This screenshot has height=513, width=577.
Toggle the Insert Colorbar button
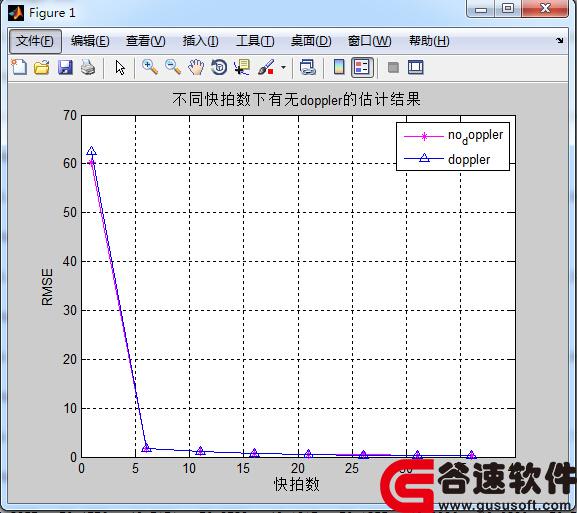(x=339, y=67)
